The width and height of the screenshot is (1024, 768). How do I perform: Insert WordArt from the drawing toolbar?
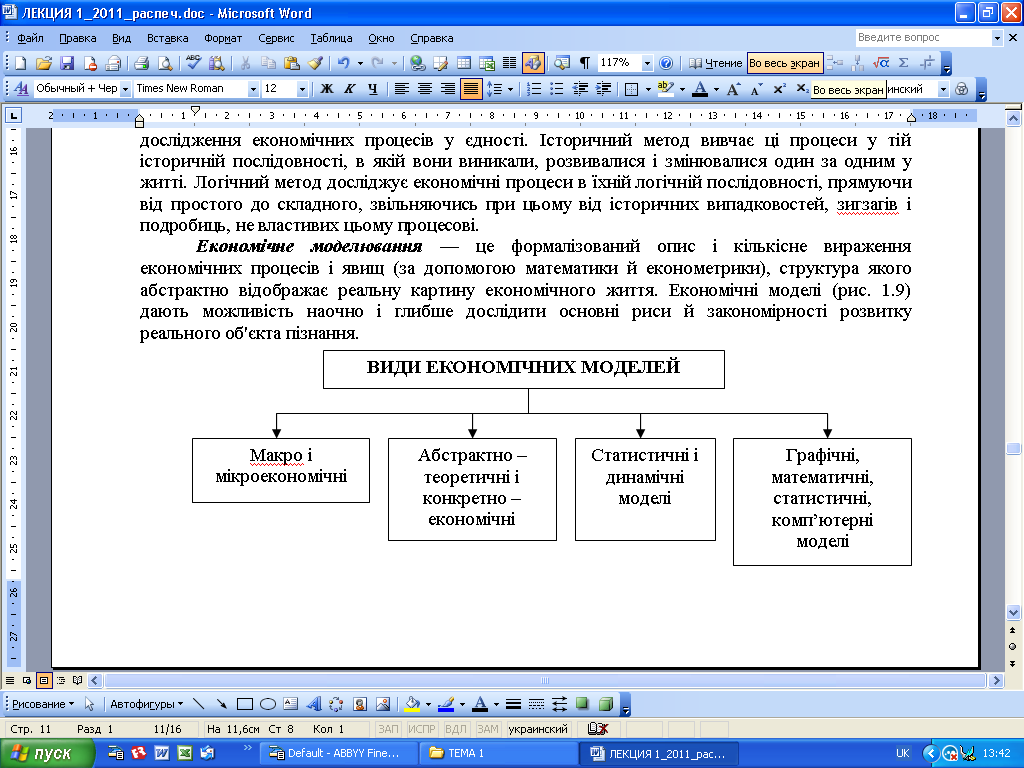coord(313,704)
